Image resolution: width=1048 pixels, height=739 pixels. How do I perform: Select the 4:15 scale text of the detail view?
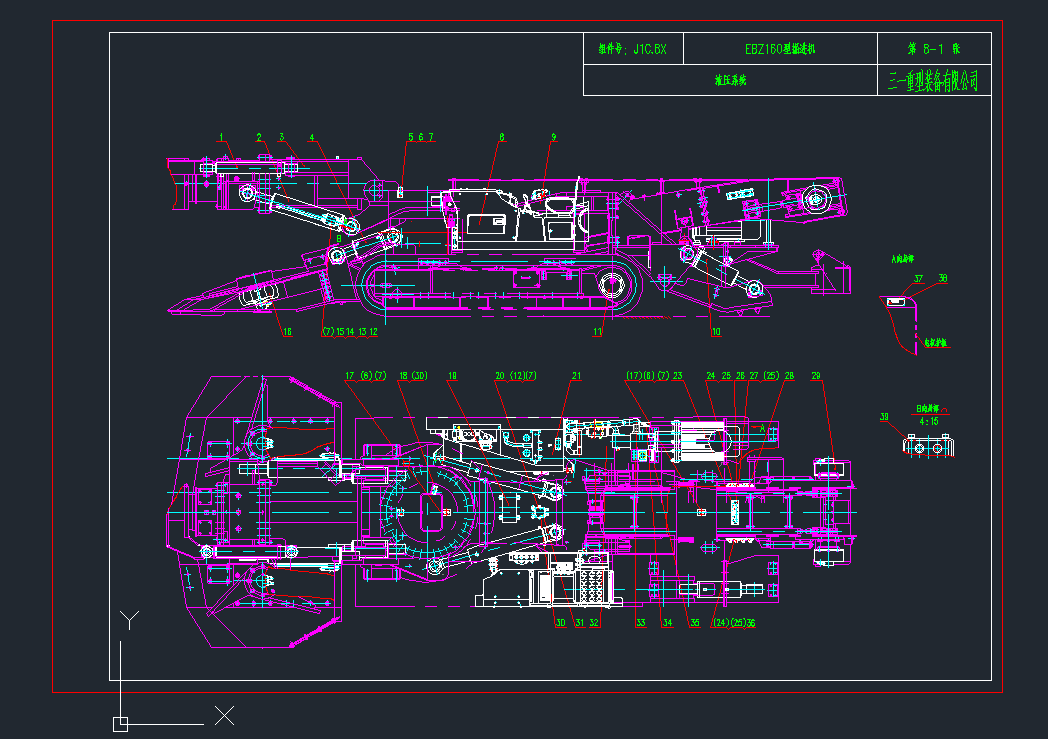point(928,421)
